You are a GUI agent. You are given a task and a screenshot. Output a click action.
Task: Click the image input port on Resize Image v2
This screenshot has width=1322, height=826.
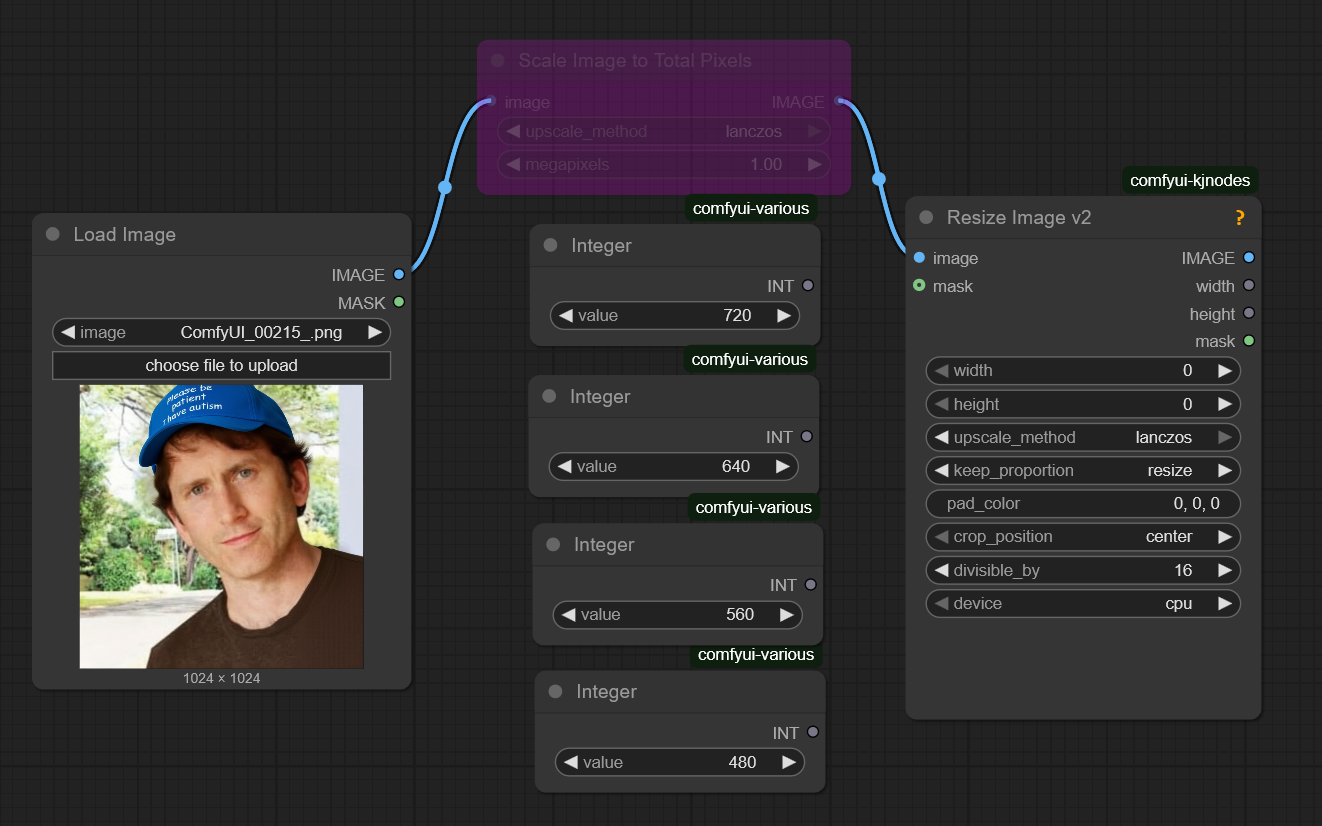tap(919, 258)
